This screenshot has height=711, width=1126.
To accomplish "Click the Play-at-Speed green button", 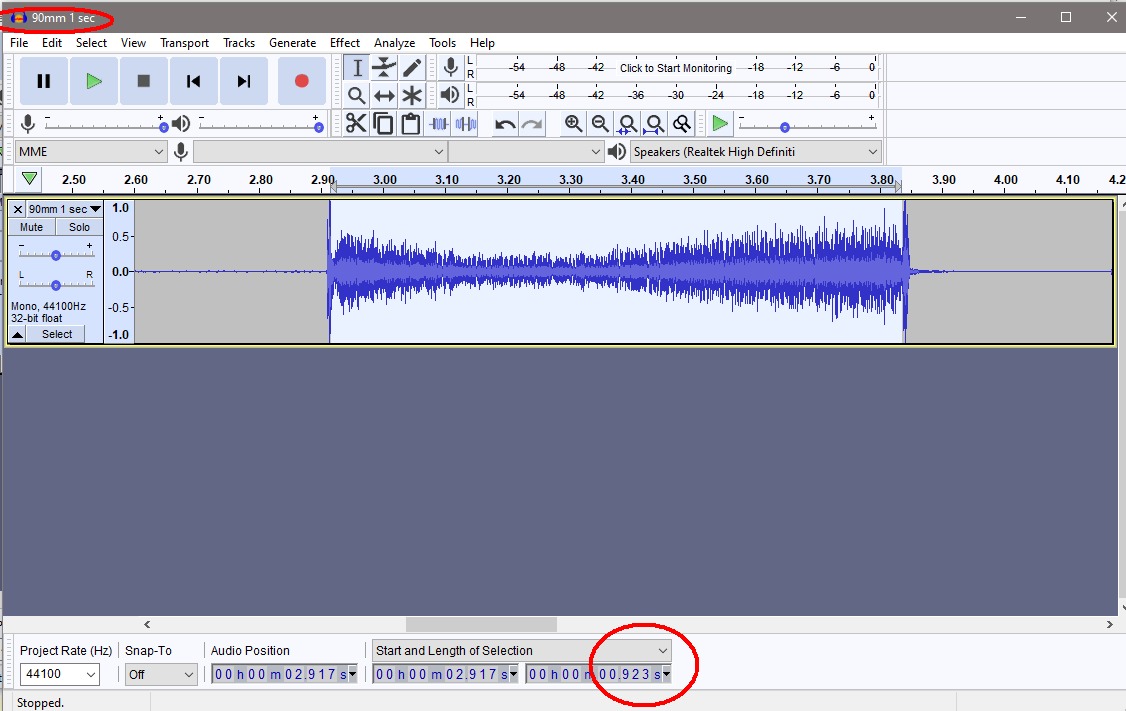I will pyautogui.click(x=720, y=124).
